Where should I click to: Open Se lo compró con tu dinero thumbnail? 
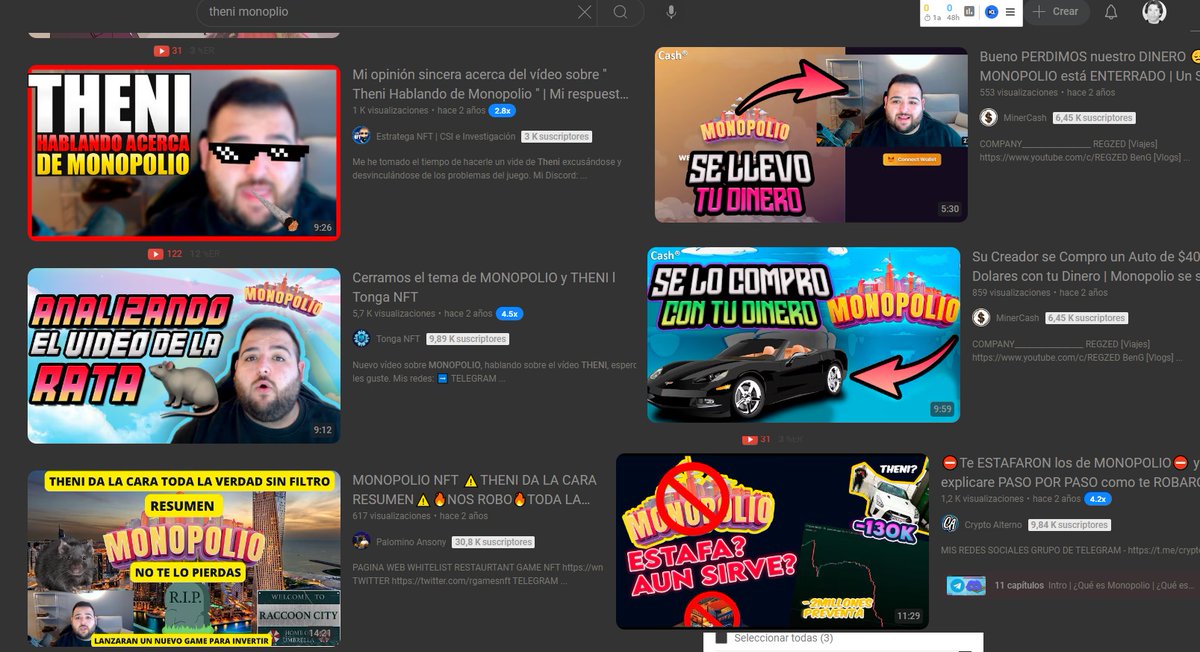click(x=804, y=335)
